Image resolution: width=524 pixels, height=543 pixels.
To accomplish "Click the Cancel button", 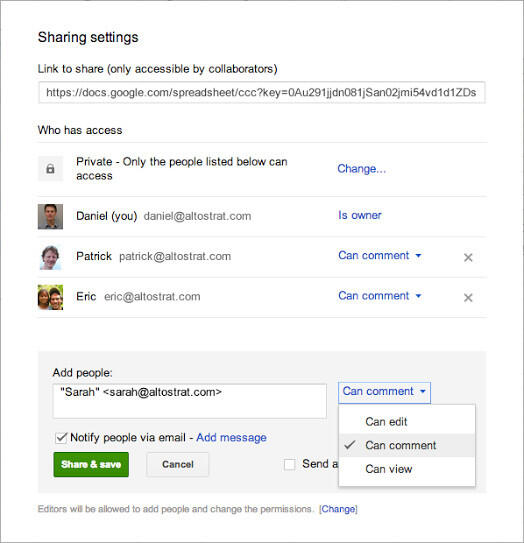I will pos(178,464).
